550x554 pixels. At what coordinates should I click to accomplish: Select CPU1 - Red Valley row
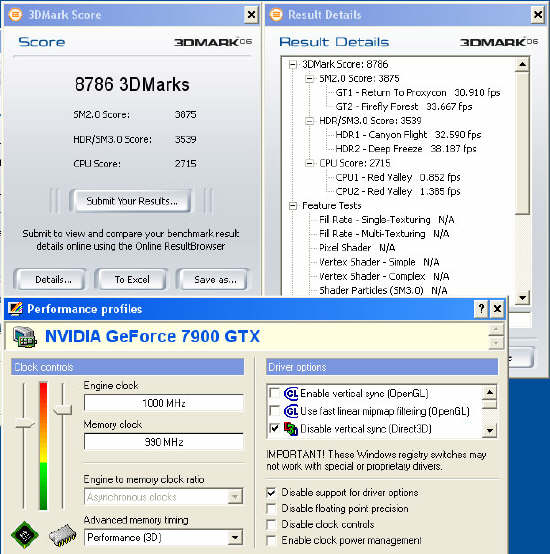tap(398, 177)
